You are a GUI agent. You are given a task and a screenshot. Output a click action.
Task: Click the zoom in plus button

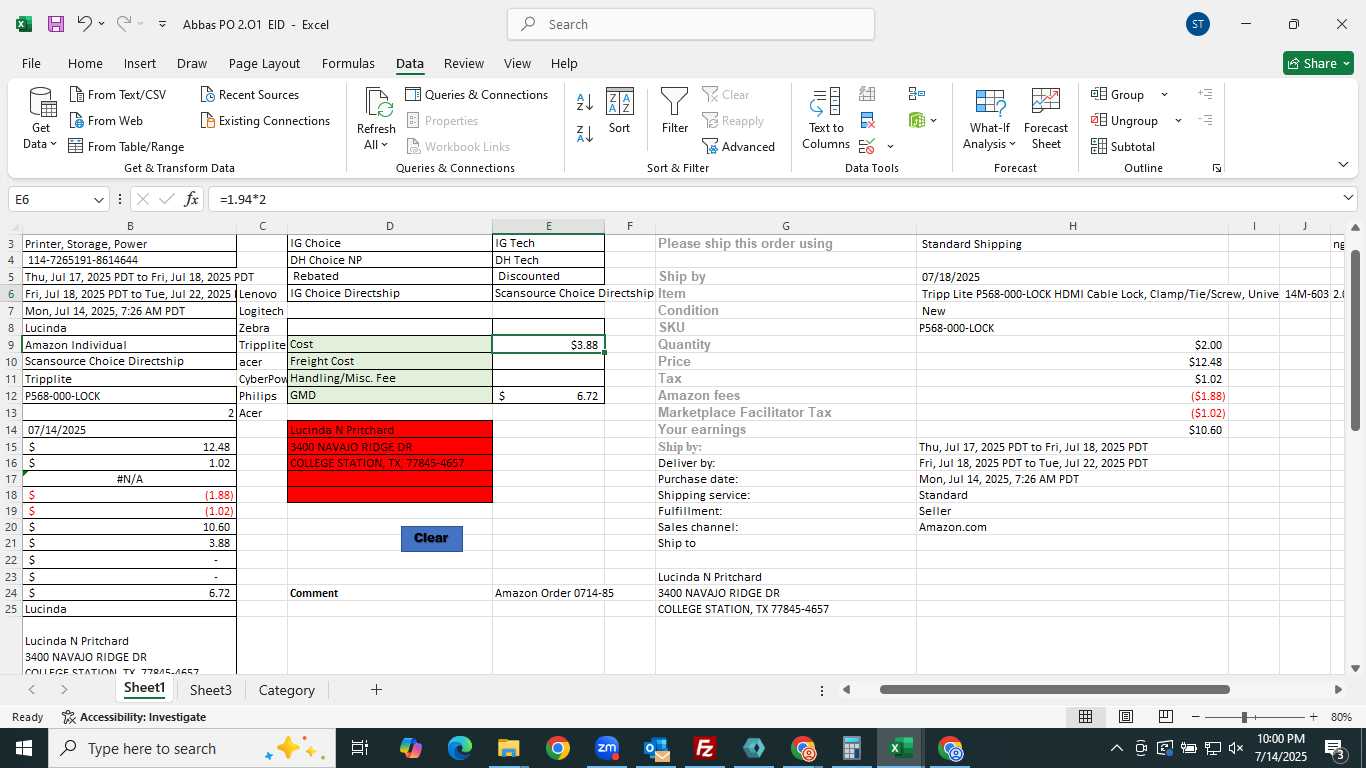pos(1313,717)
